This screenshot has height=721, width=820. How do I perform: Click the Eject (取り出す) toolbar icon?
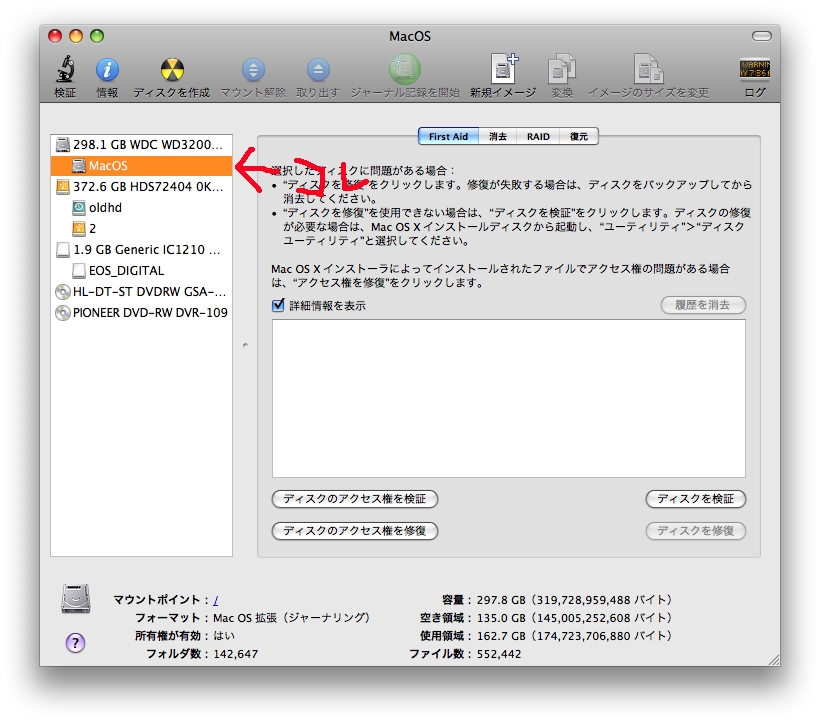(318, 70)
